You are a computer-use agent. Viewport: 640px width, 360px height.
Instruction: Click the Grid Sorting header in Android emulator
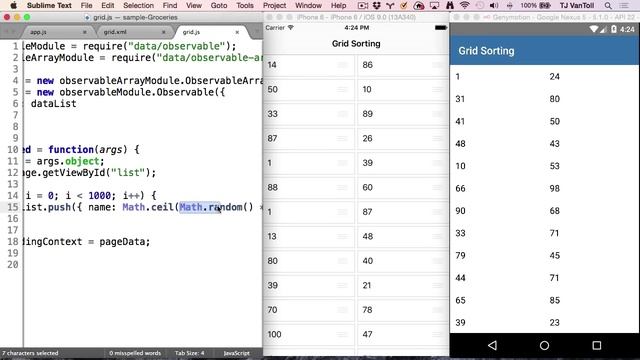486,51
